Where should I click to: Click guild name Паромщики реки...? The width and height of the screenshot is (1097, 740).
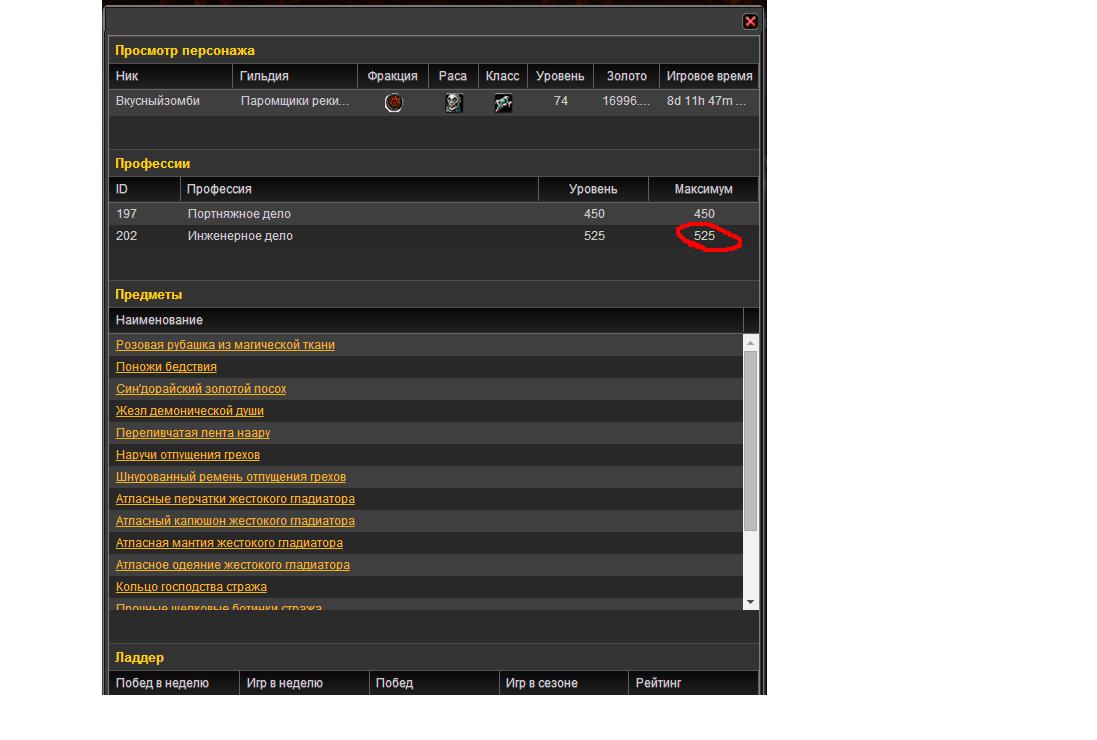point(295,101)
